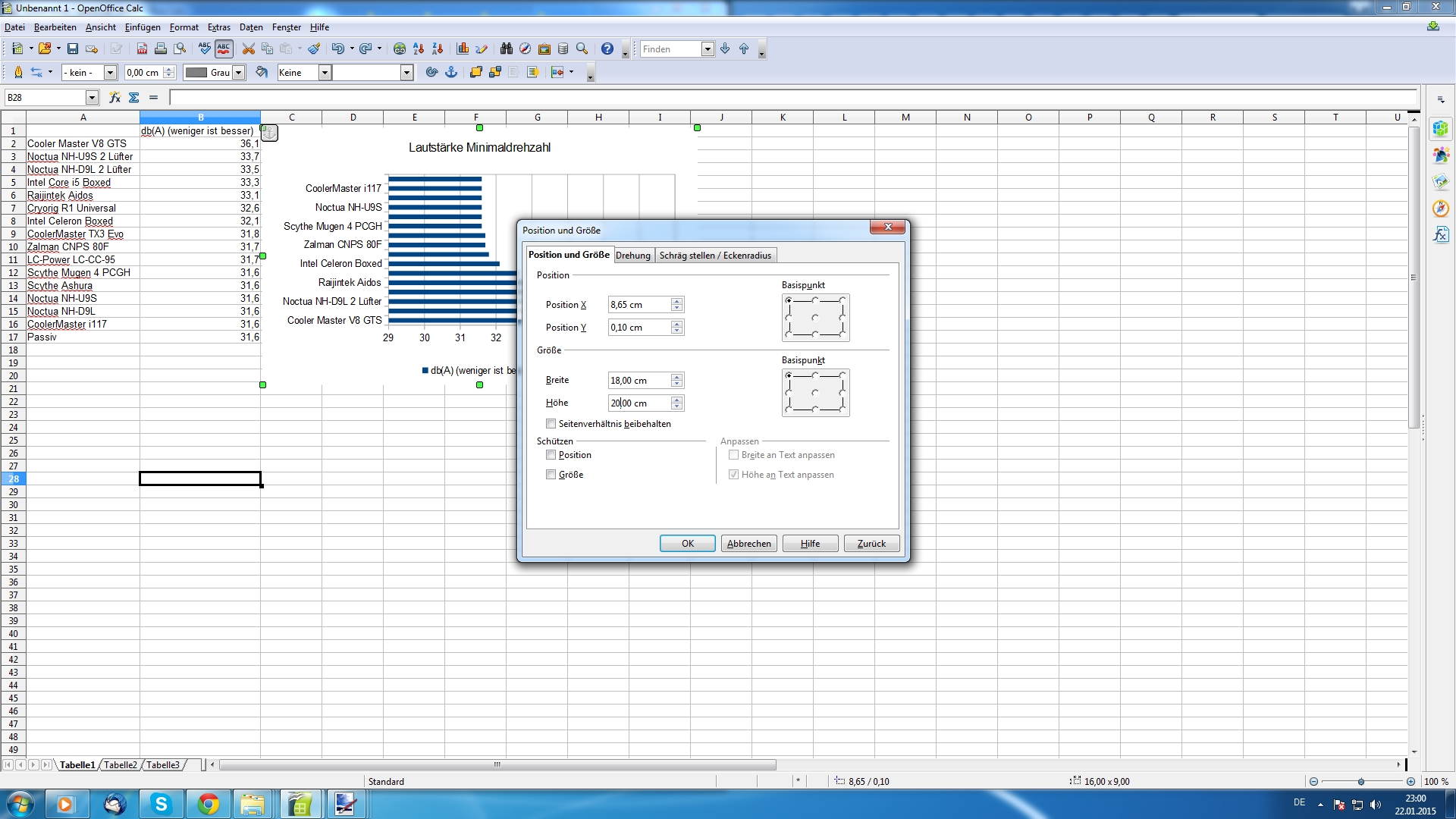Click the Abbrechen button

749,544
